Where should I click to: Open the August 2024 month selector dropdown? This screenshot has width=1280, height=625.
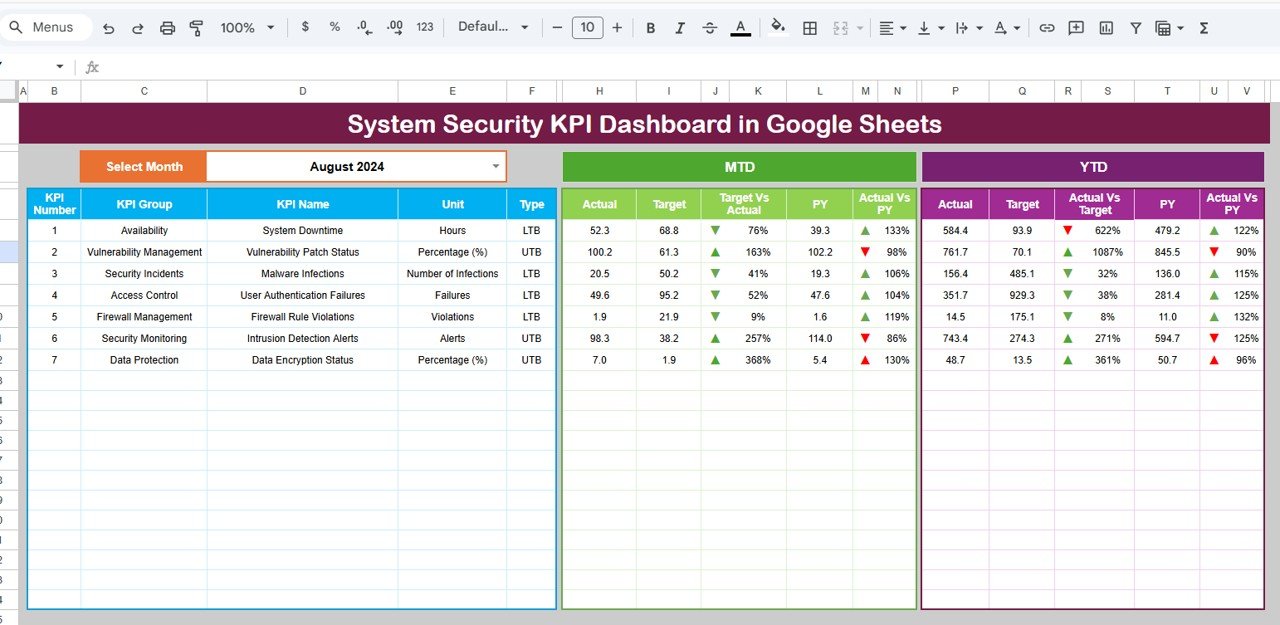point(495,166)
